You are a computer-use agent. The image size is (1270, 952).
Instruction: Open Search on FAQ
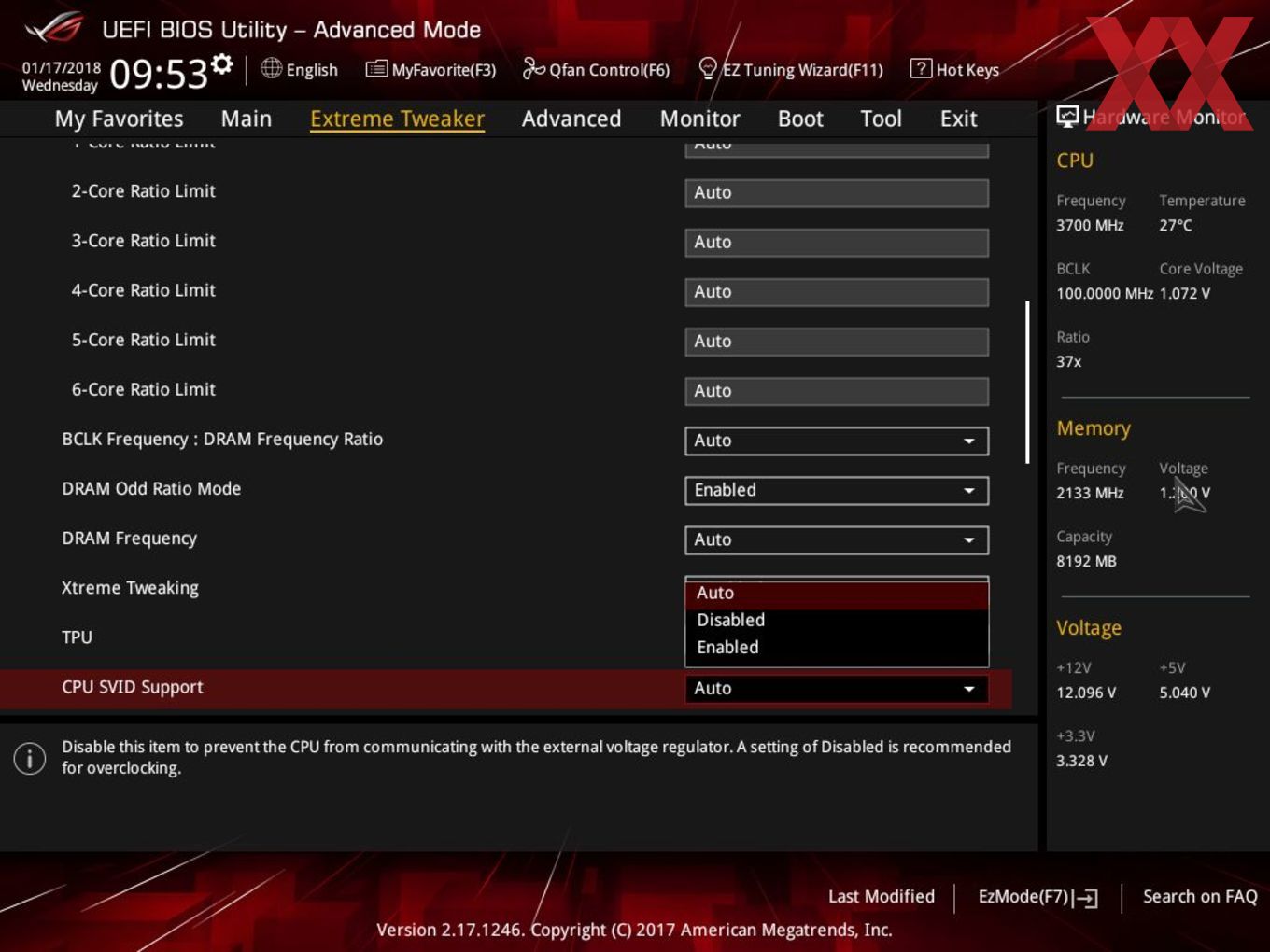tap(1200, 897)
